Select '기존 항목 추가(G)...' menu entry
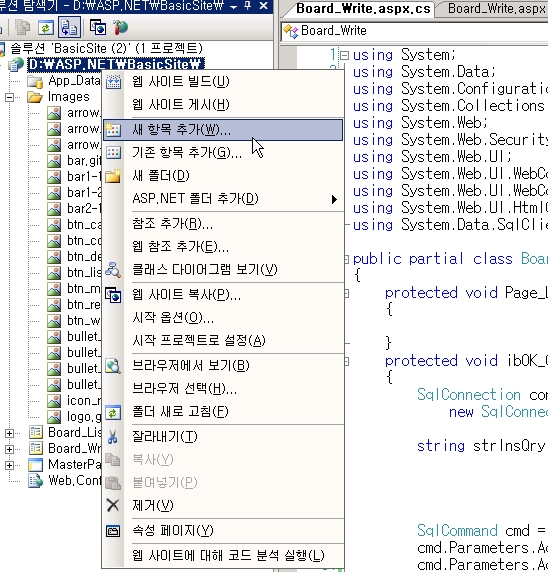Image resolution: width=548 pixels, height=572 pixels. (x=223, y=152)
